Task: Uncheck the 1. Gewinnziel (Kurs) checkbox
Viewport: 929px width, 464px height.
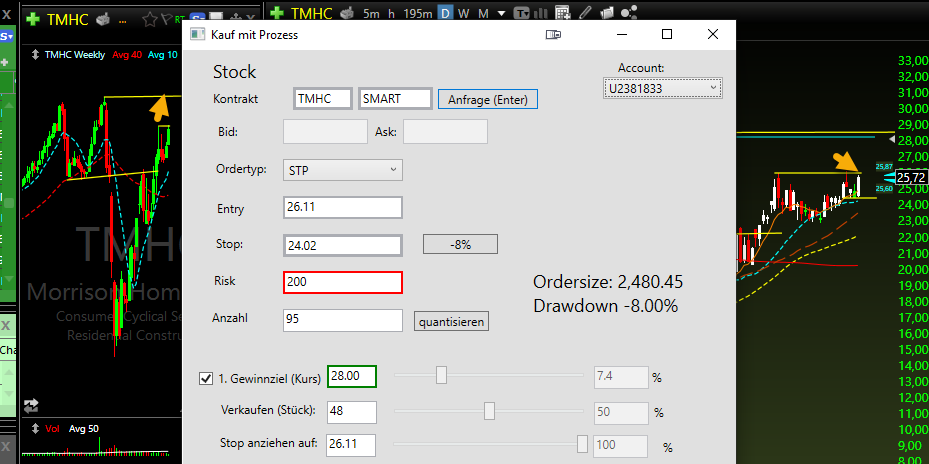Action: (206, 378)
